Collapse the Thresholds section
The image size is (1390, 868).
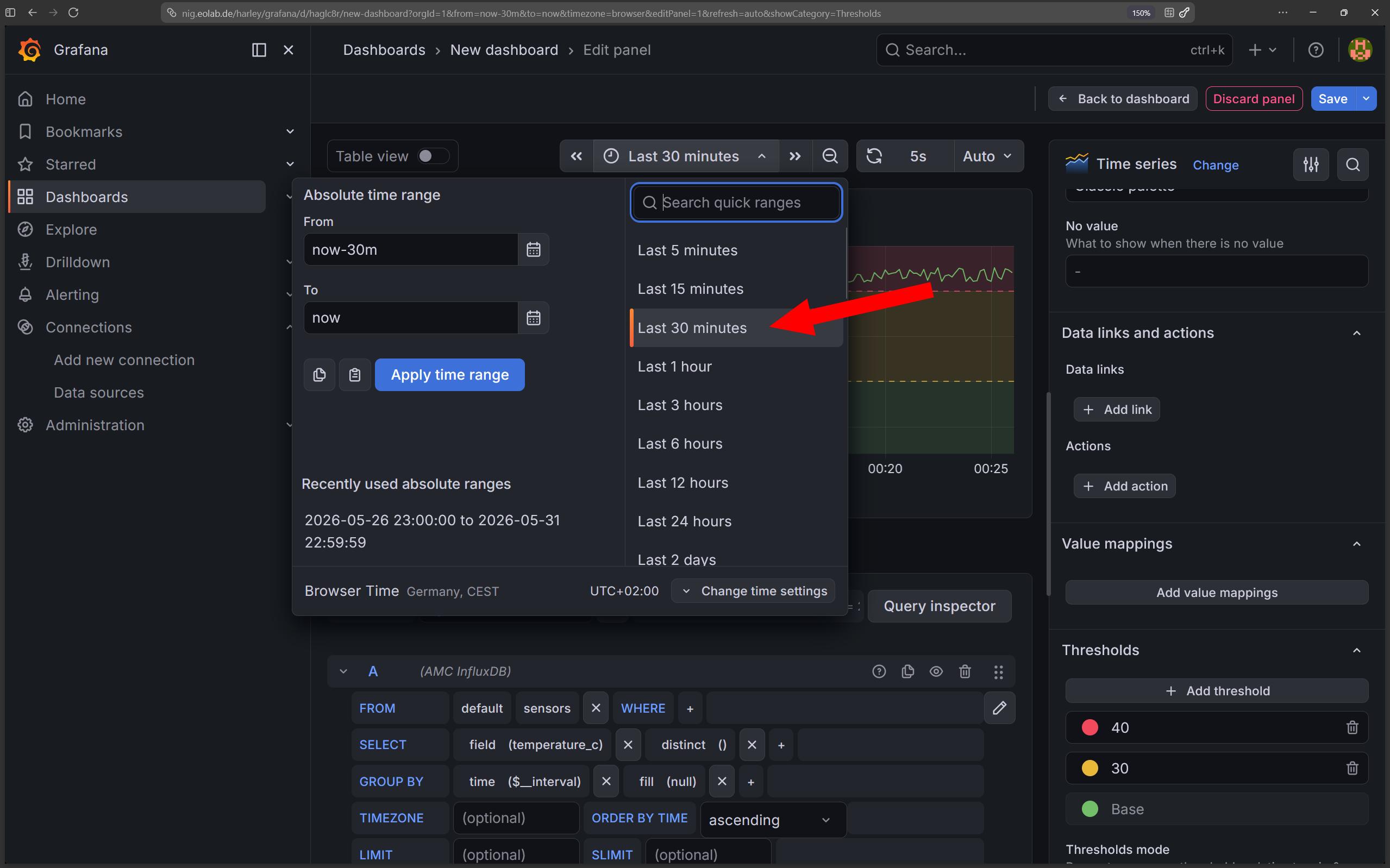(1357, 650)
